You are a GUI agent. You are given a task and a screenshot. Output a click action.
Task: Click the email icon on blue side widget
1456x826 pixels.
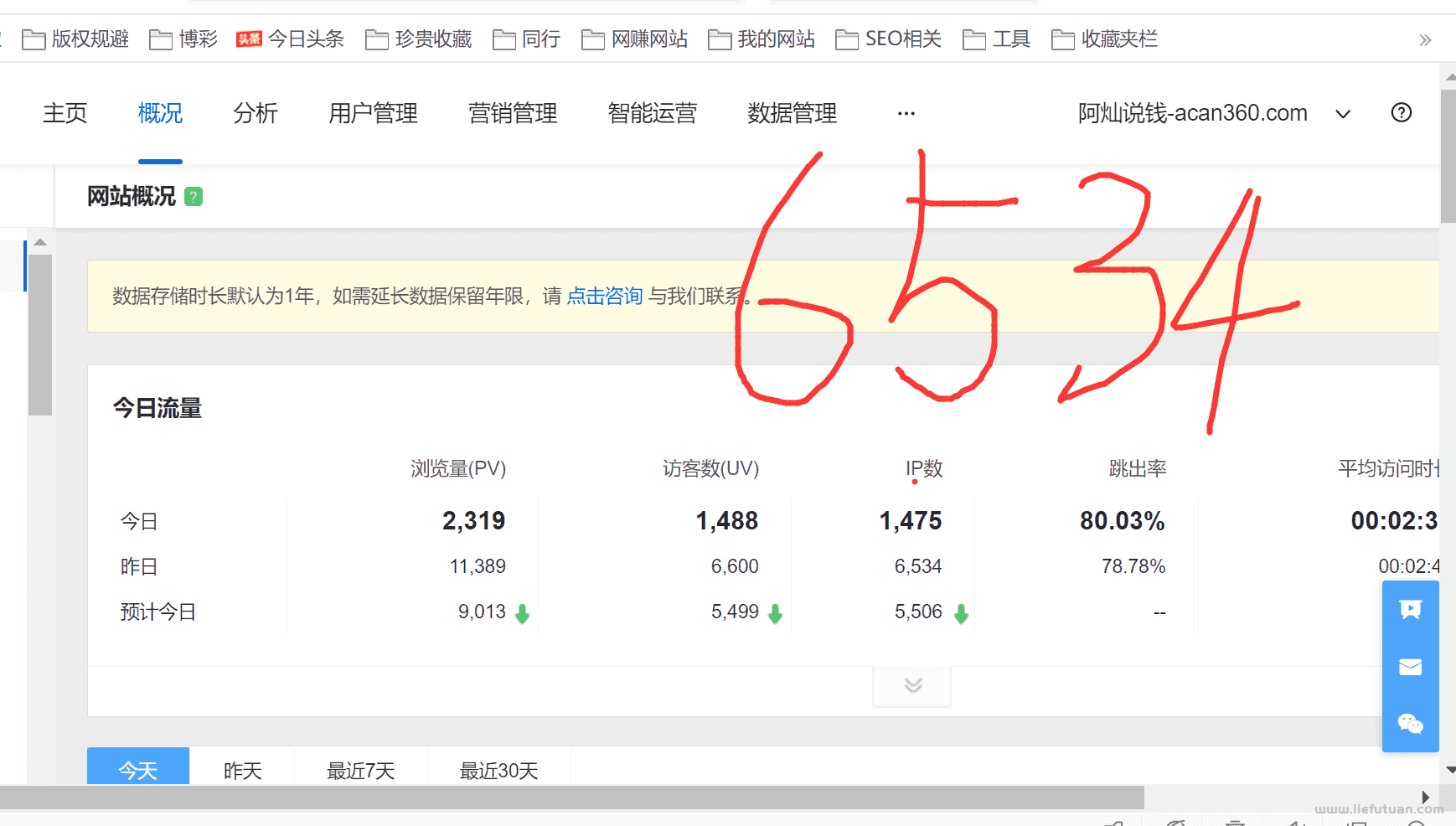[x=1411, y=667]
